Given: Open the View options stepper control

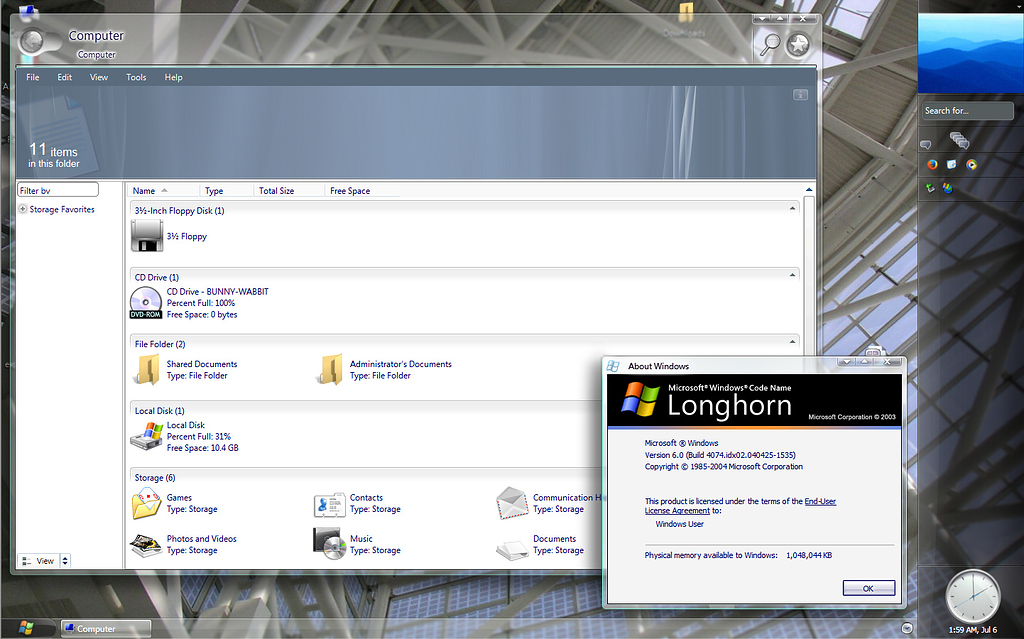Looking at the screenshot, I should pos(67,561).
